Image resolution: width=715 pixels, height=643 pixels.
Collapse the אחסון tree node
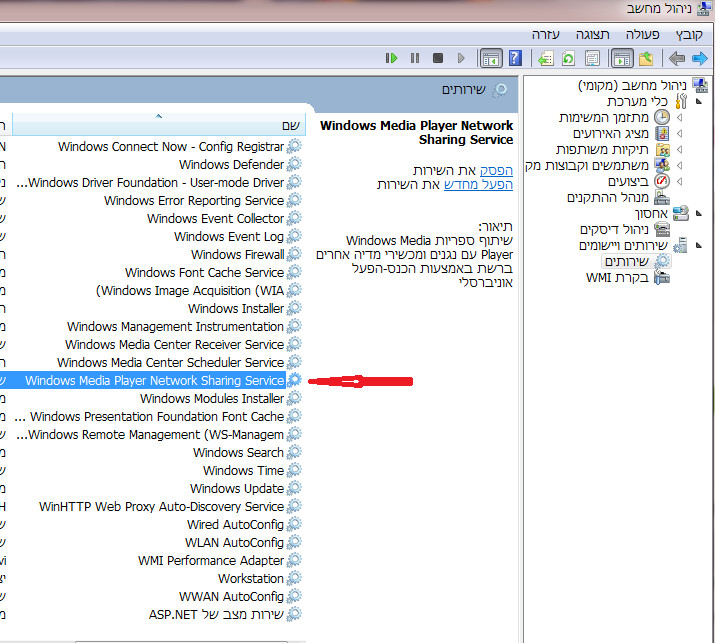pos(699,213)
